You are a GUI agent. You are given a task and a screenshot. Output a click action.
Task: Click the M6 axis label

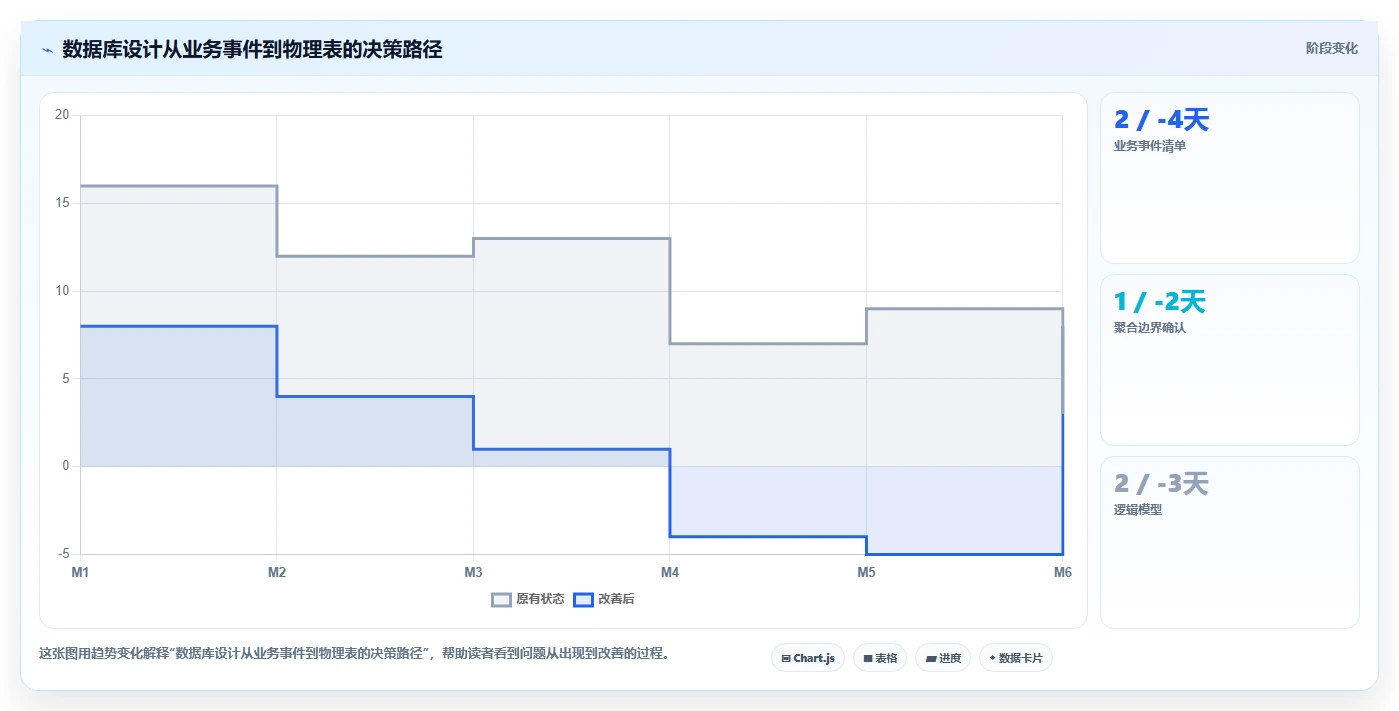point(1063,572)
